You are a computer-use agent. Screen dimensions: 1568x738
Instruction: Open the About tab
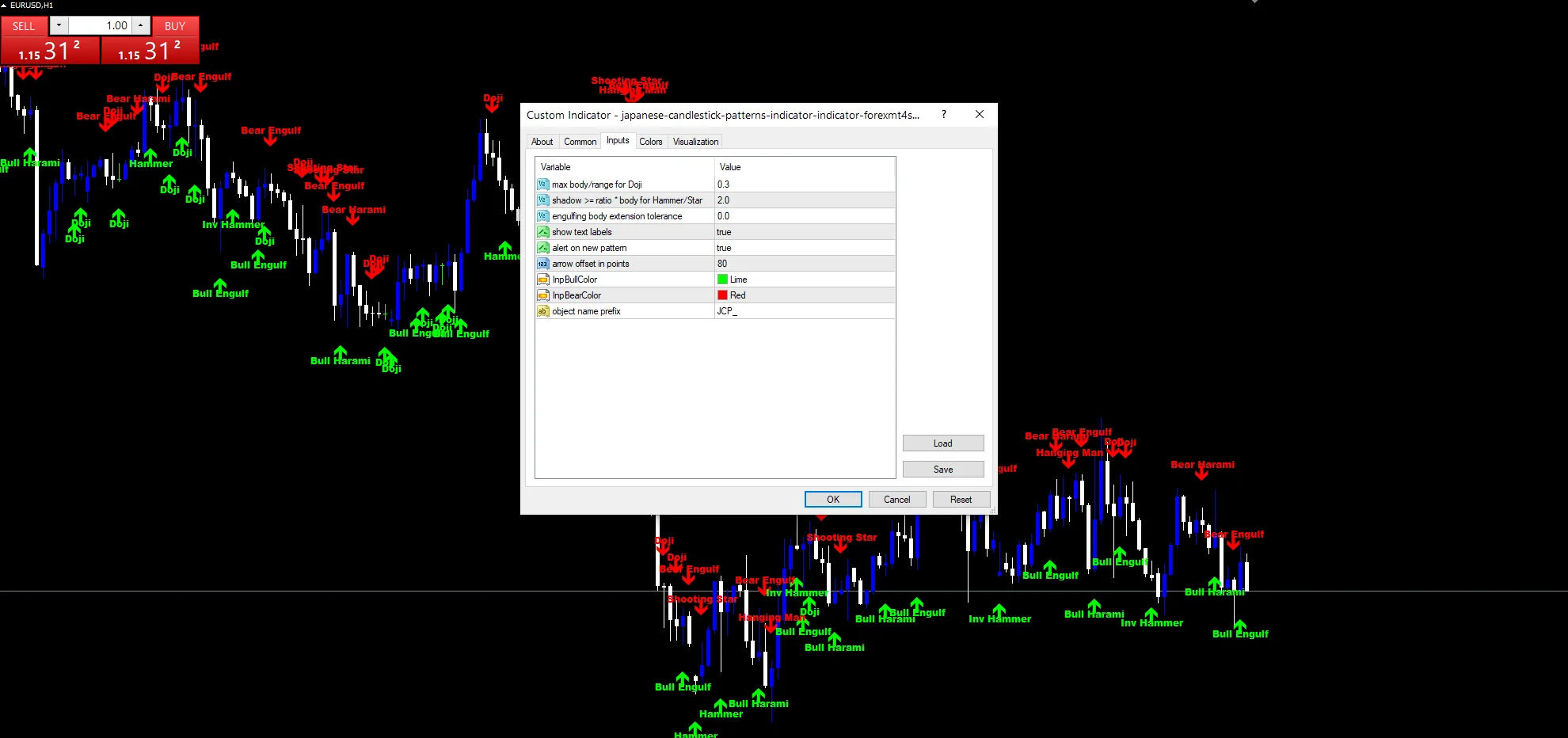point(542,142)
